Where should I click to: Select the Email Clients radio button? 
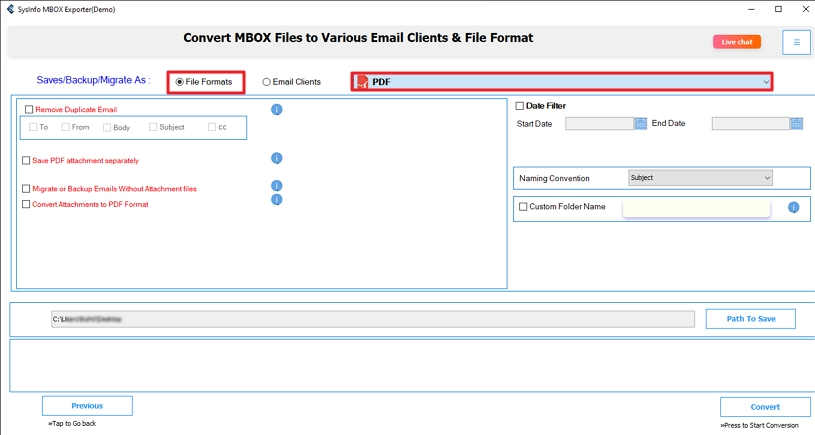(x=266, y=82)
